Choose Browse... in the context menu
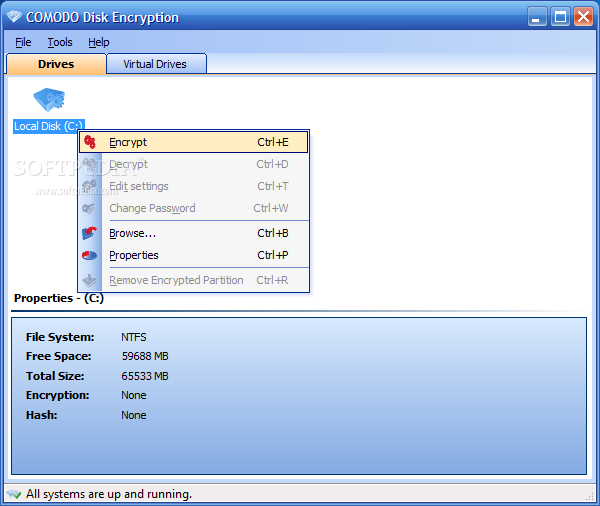This screenshot has height=506, width=600. pos(194,233)
